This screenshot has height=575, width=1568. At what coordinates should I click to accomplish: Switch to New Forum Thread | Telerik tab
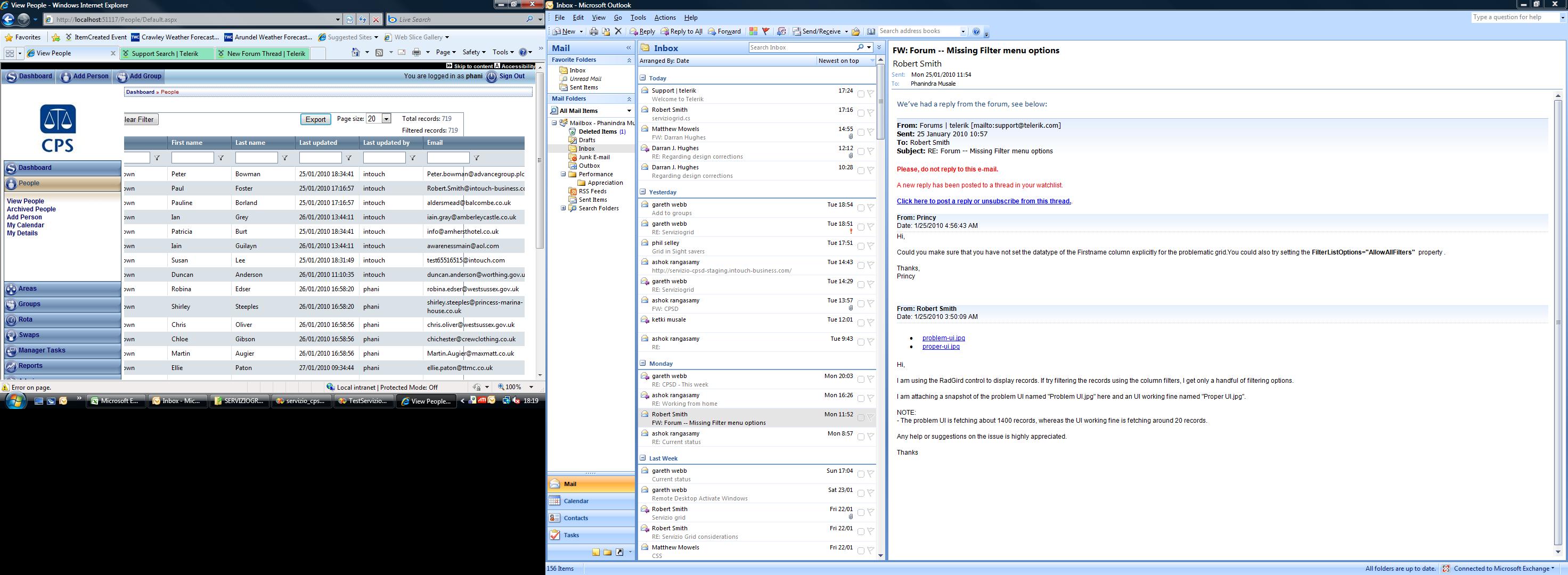(263, 54)
